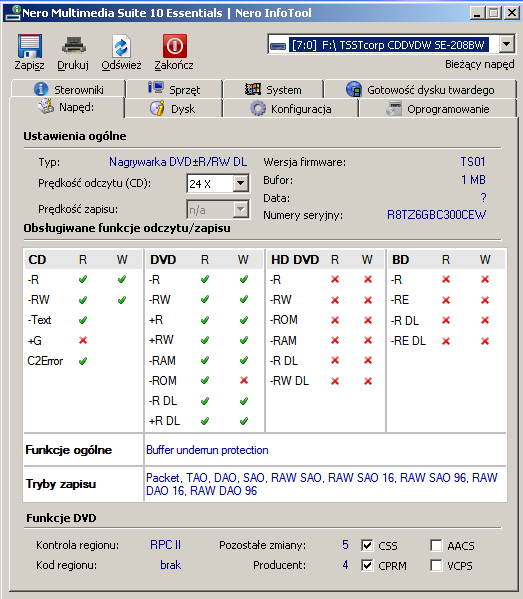523x599 pixels.
Task: Switch to the Sprzęt tab
Action: pyautogui.click(x=174, y=89)
